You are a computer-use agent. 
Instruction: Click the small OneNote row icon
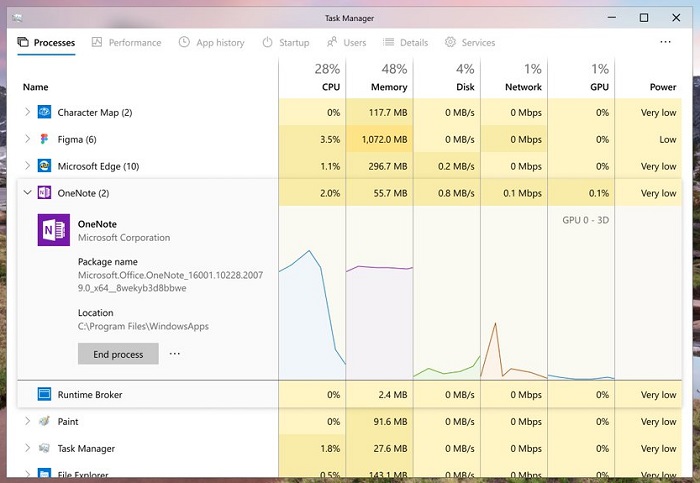tap(44, 193)
